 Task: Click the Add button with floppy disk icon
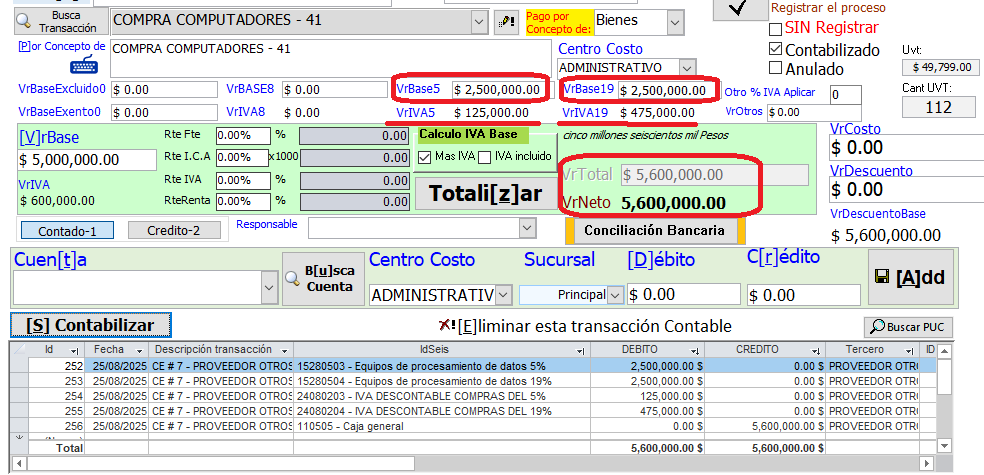pos(908,278)
